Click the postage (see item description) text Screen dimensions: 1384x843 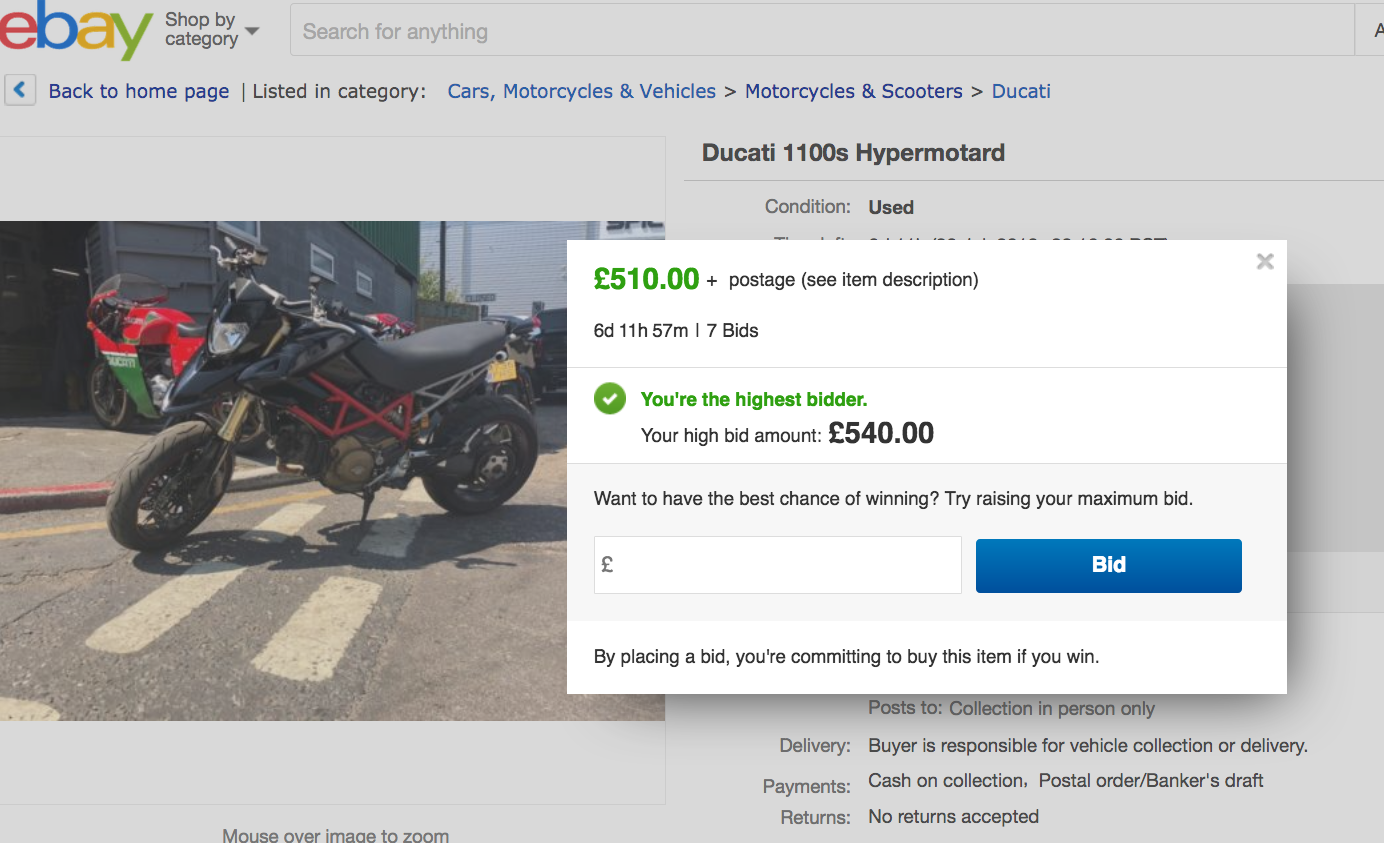(x=853, y=280)
